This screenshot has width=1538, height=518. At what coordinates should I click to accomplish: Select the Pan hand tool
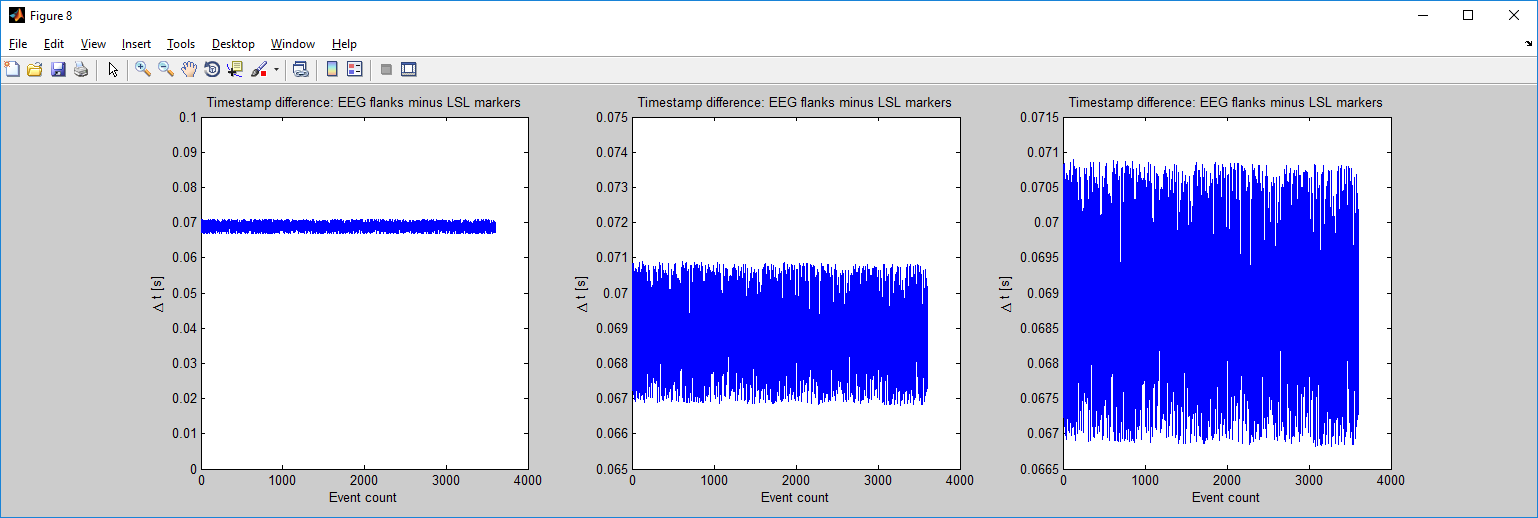pyautogui.click(x=189, y=69)
